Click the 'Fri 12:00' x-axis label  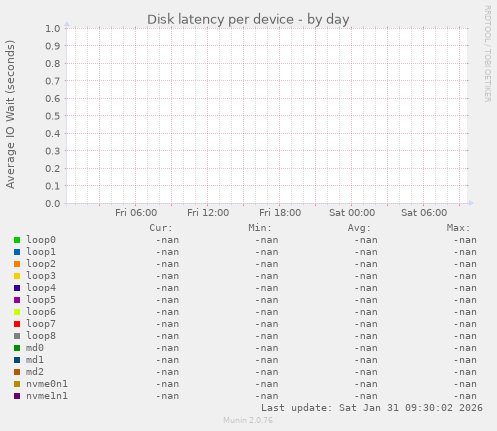pyautogui.click(x=208, y=213)
